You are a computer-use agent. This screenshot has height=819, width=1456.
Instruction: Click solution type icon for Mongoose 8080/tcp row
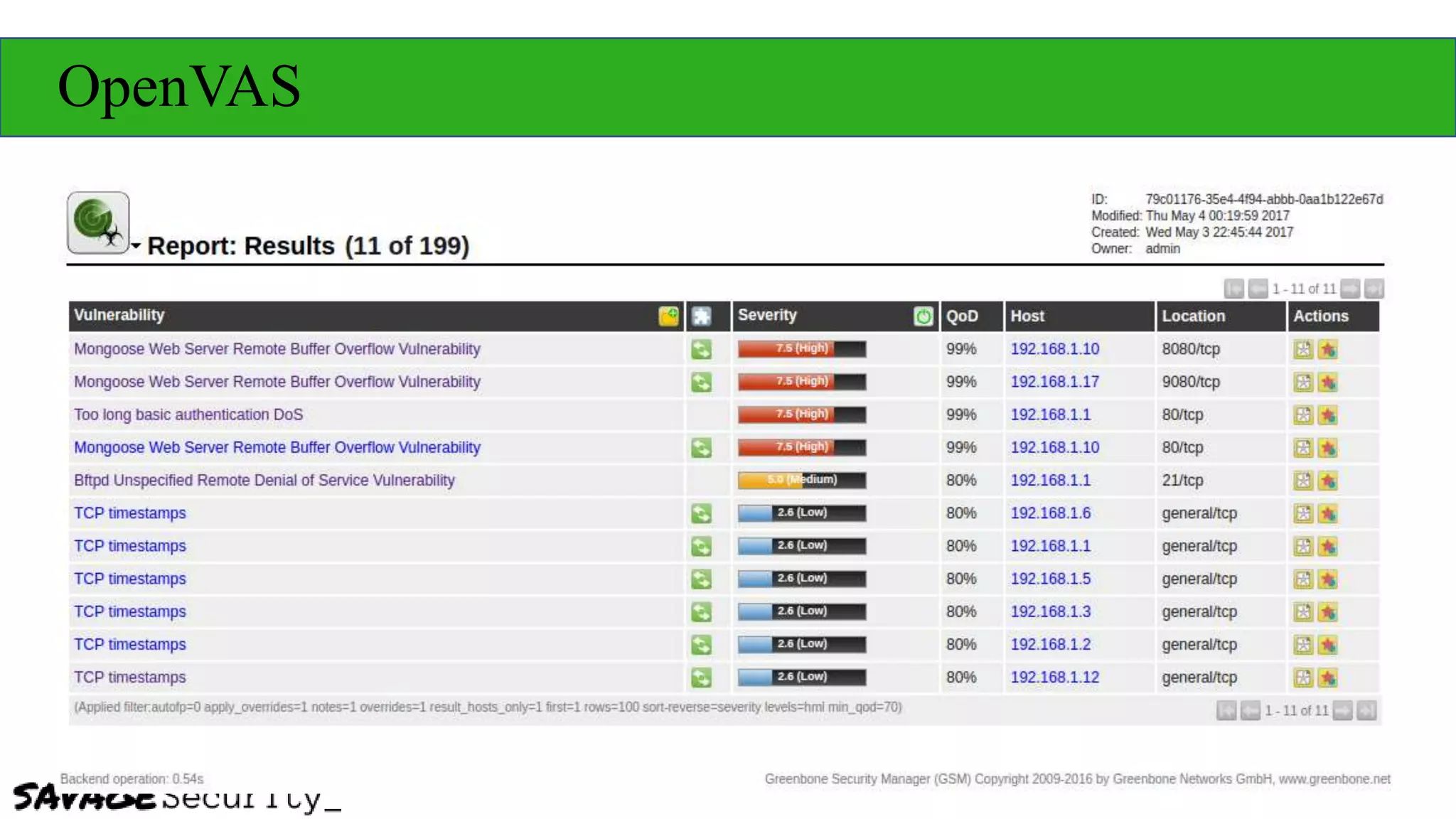click(x=701, y=349)
